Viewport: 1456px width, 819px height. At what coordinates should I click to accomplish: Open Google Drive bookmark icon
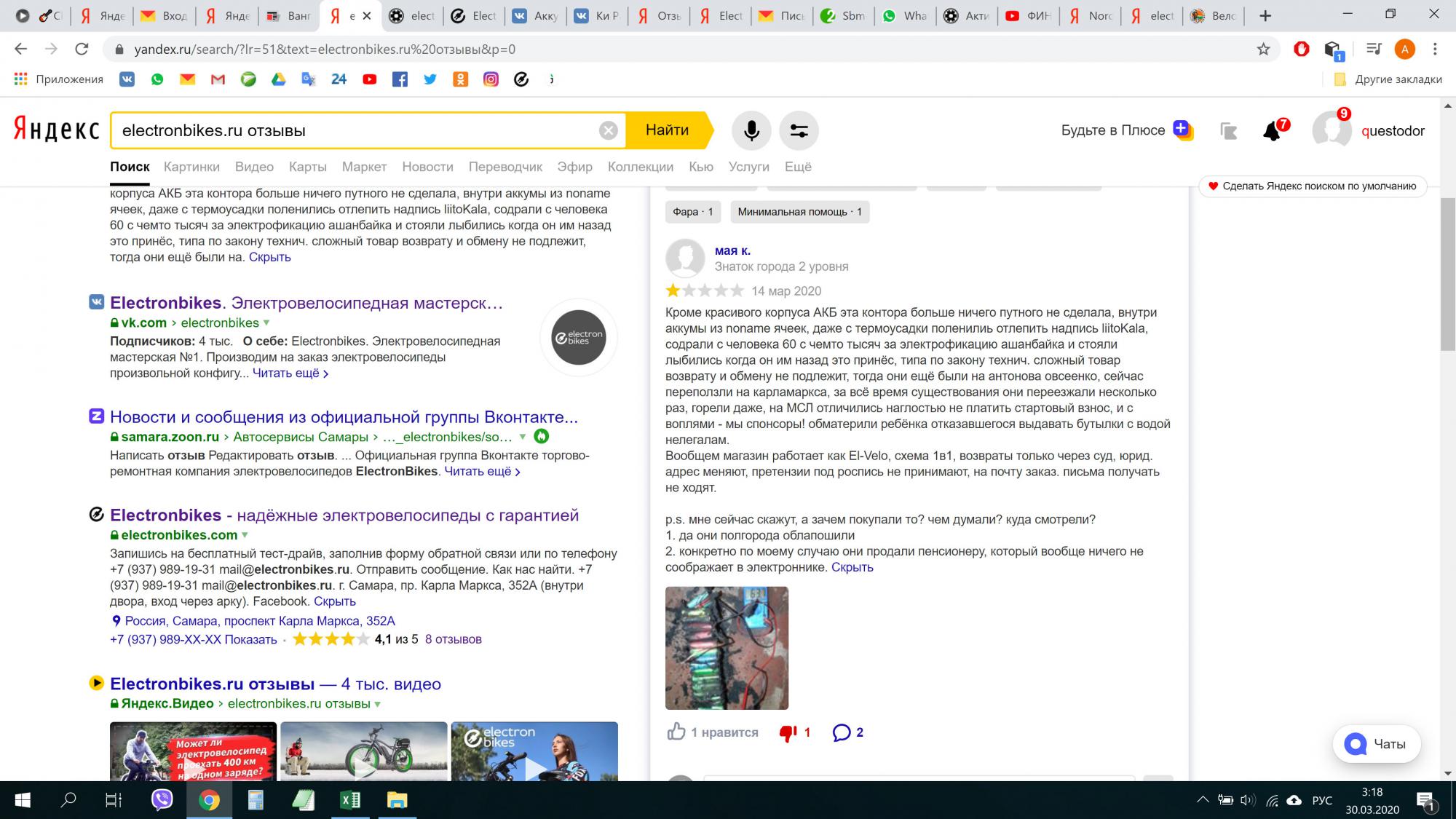pyautogui.click(x=279, y=79)
